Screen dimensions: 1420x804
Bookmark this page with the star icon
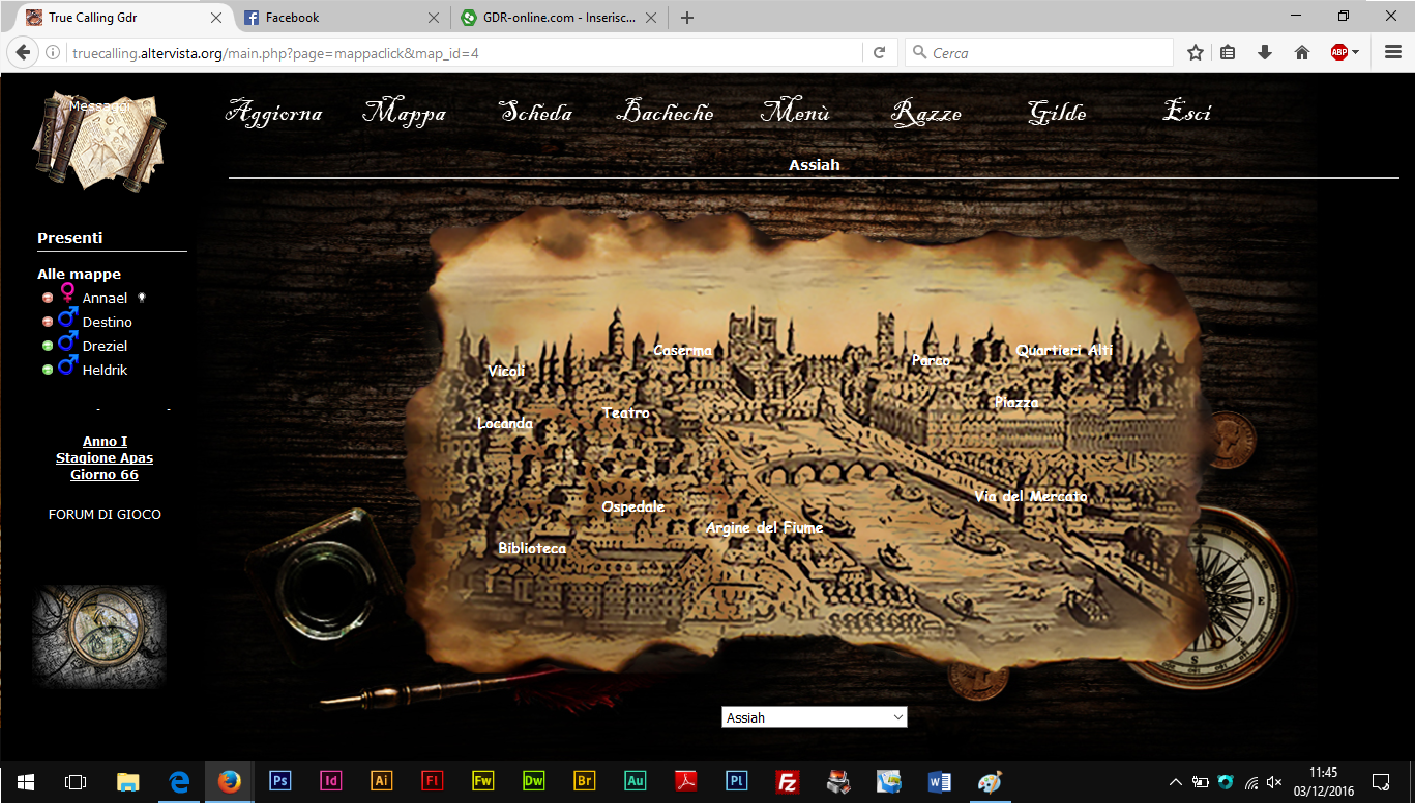point(1195,53)
